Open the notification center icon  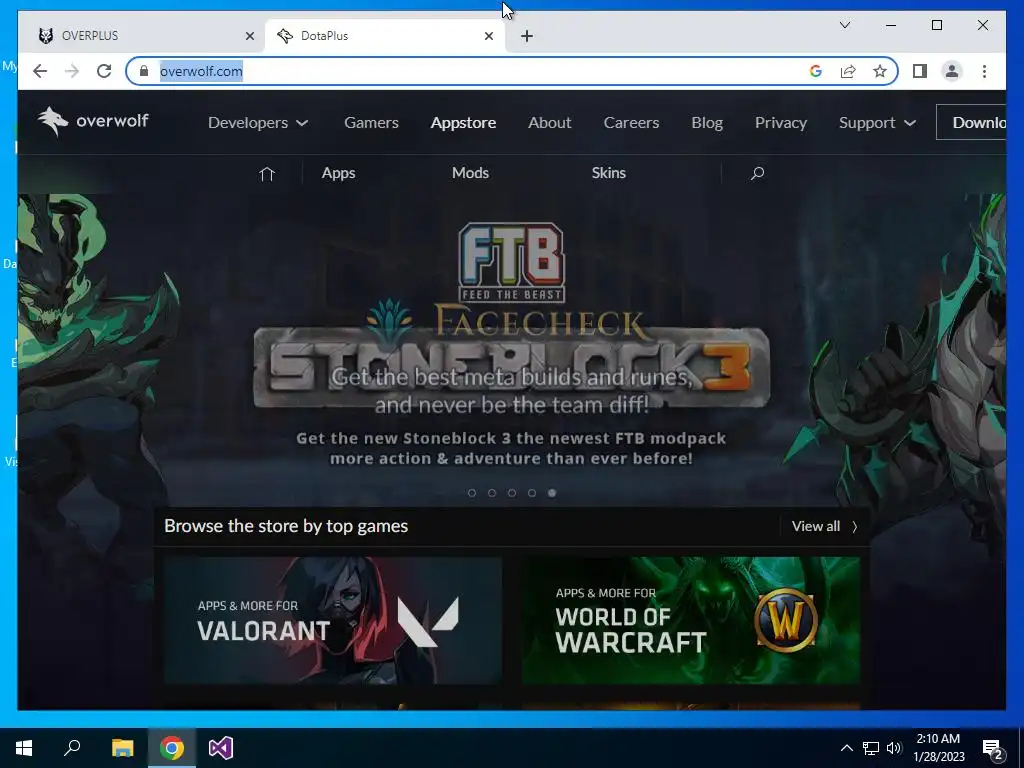[993, 749]
